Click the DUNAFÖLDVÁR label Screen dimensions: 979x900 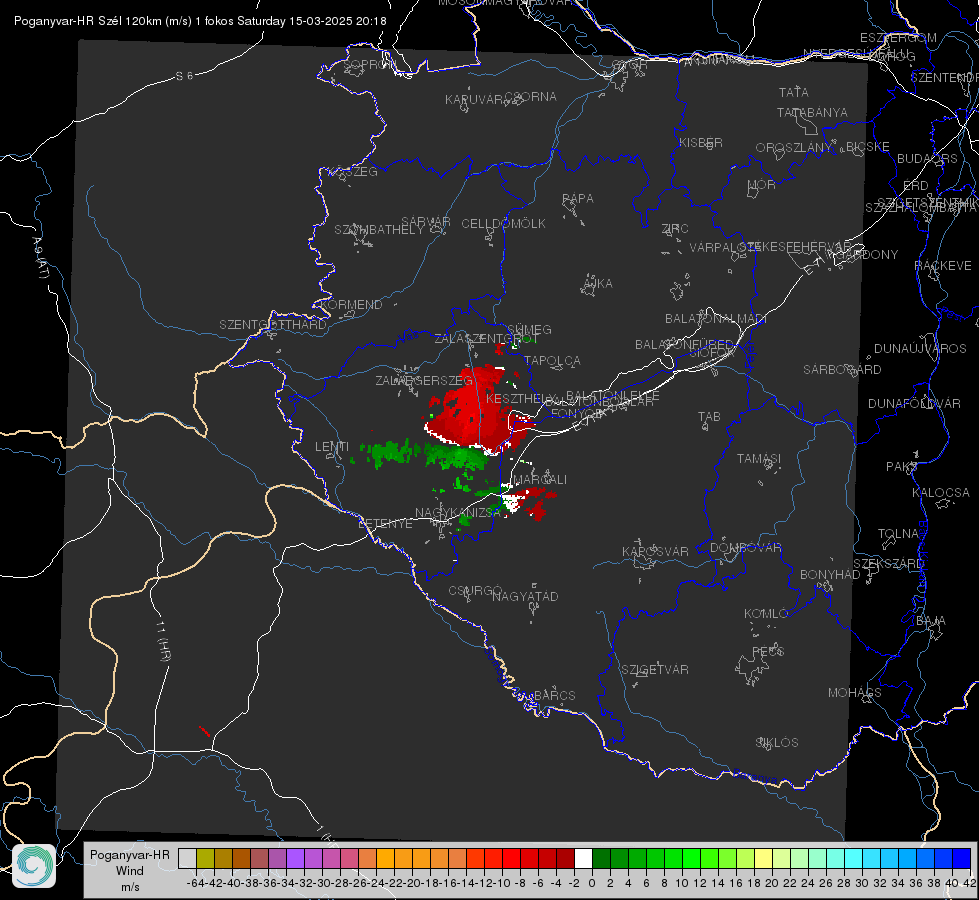click(x=914, y=403)
